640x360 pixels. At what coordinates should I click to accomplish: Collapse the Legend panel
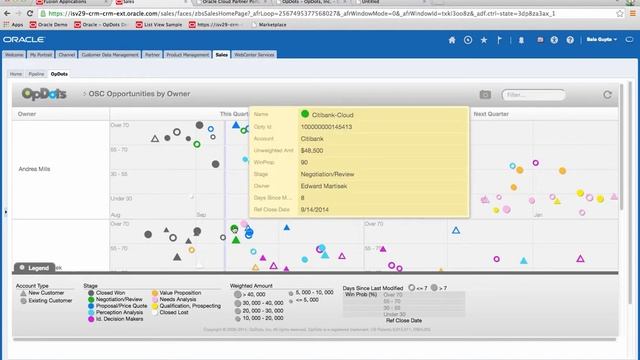[34, 268]
